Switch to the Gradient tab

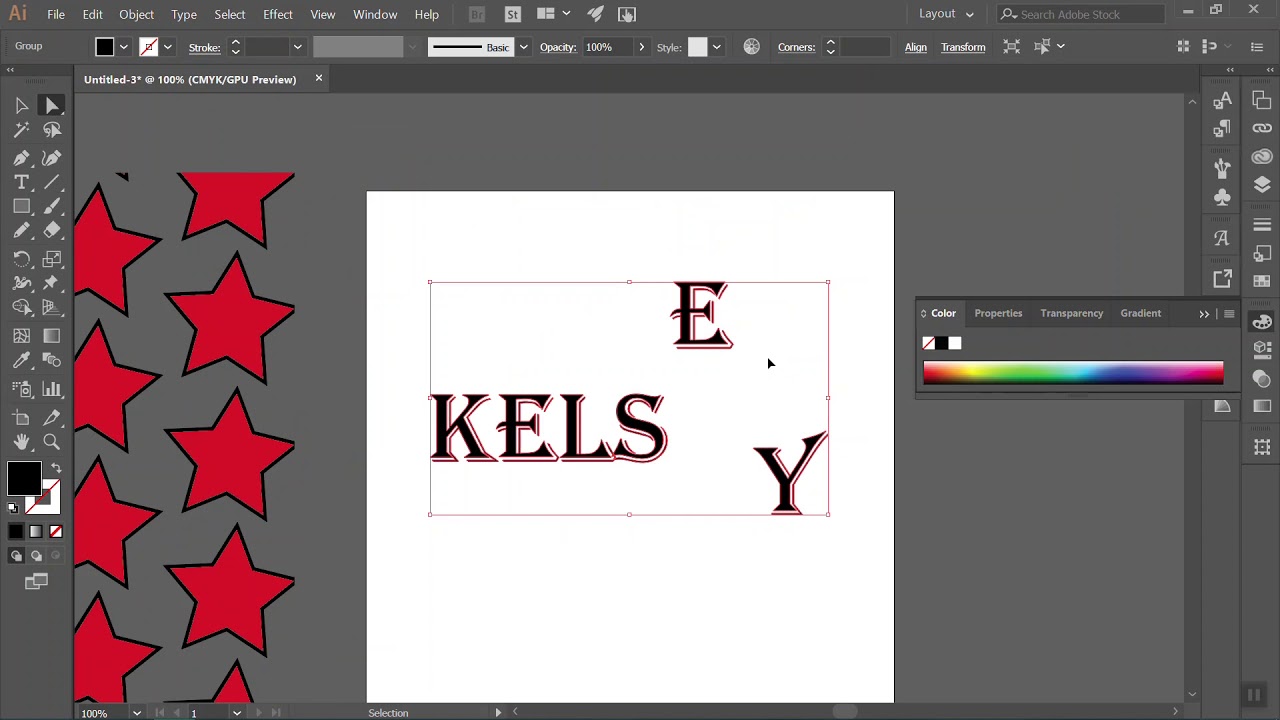click(1140, 313)
